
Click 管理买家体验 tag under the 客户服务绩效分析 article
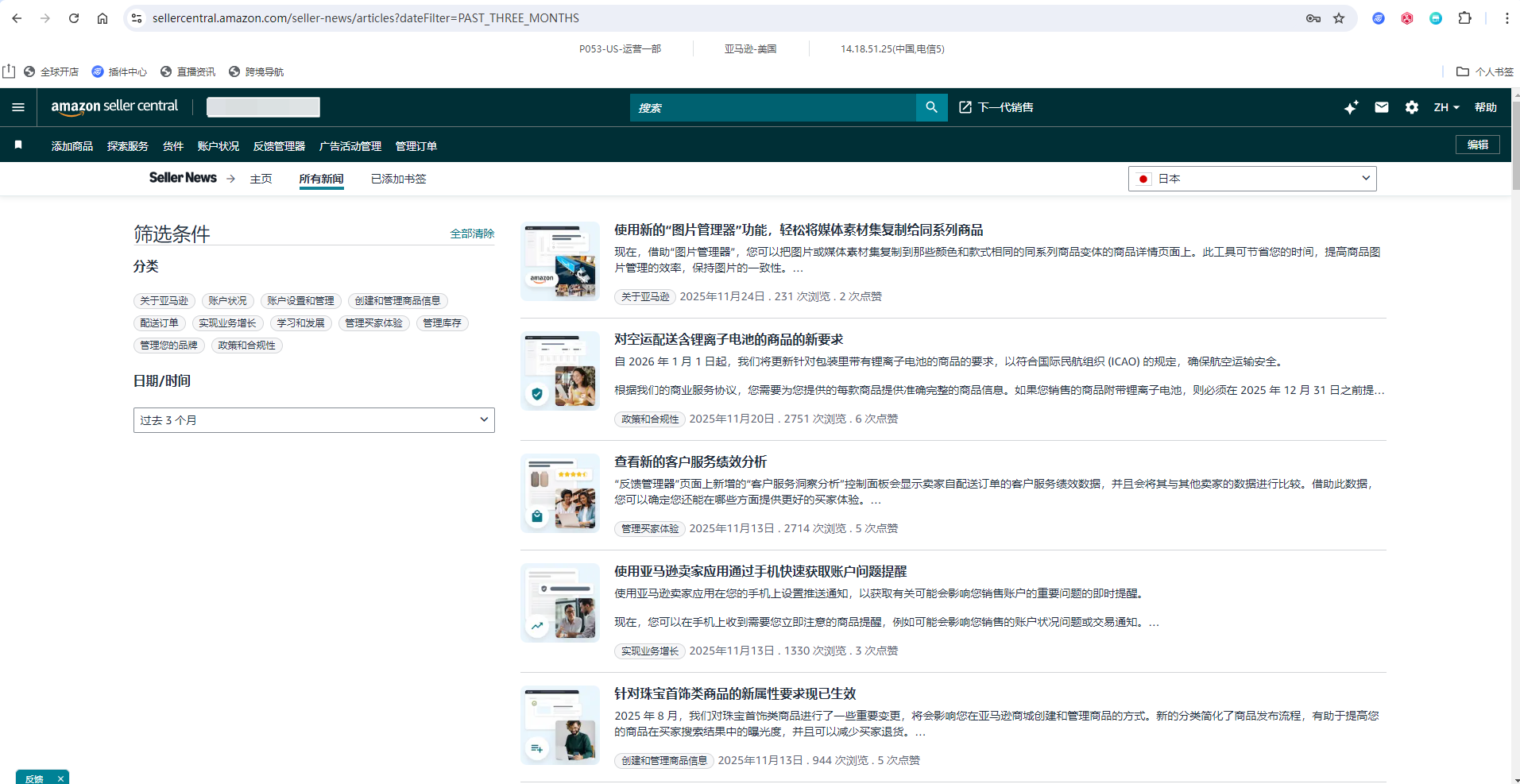point(649,528)
